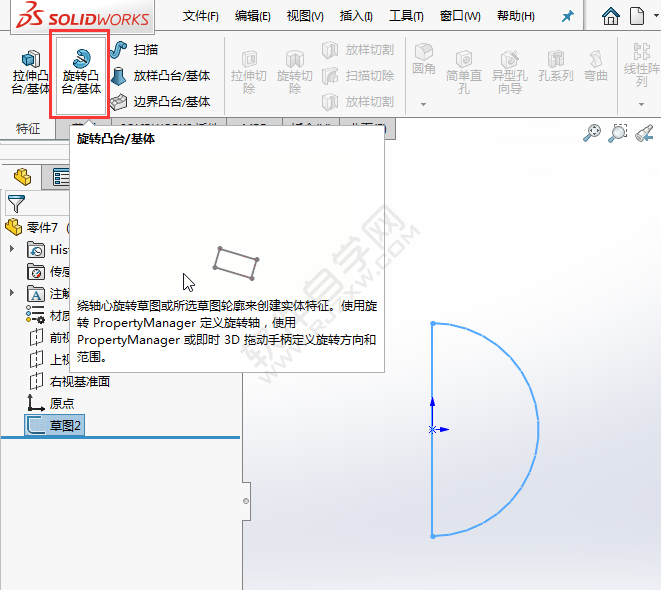Viewport: 661px width, 590px height.
Task: Open the FeatureManager design tree tab
Action: [x=22, y=177]
